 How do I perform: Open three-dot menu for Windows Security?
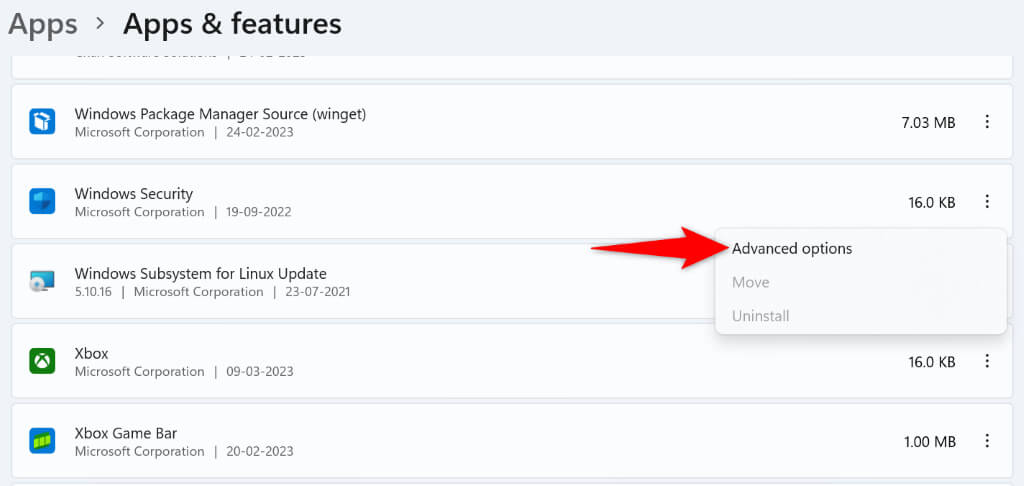click(987, 202)
